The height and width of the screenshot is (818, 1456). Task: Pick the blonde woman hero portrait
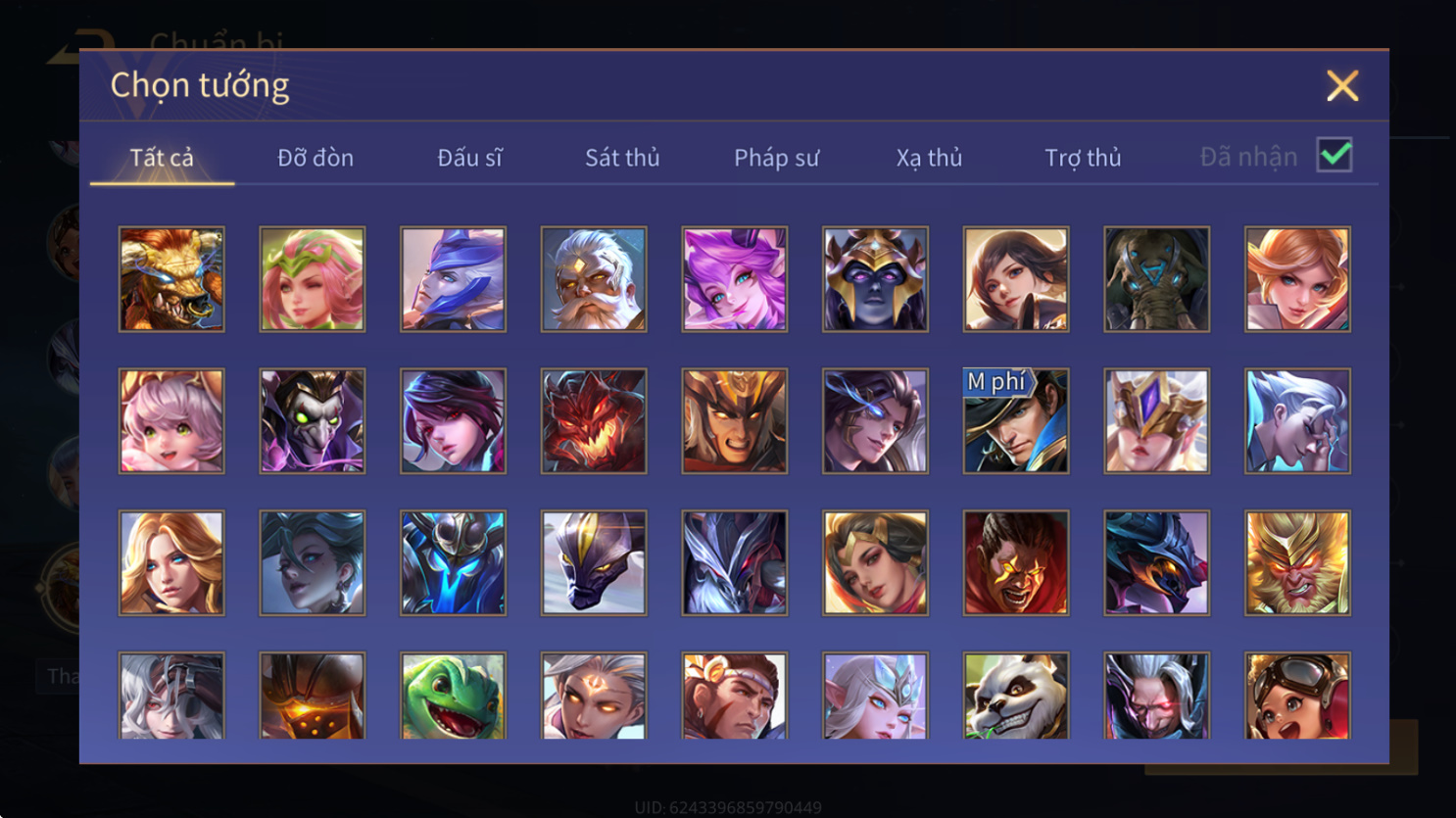pyautogui.click(x=171, y=563)
